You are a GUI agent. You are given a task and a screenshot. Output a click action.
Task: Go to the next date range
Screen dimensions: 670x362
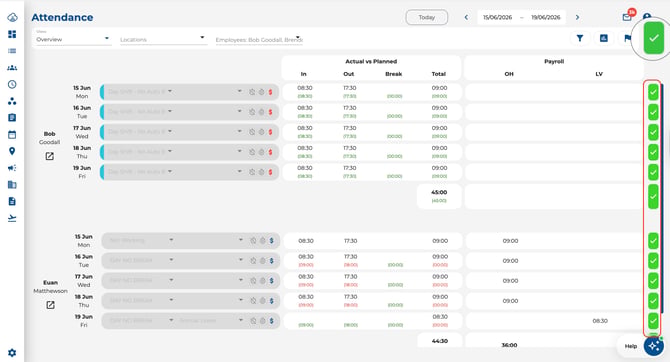pos(577,17)
